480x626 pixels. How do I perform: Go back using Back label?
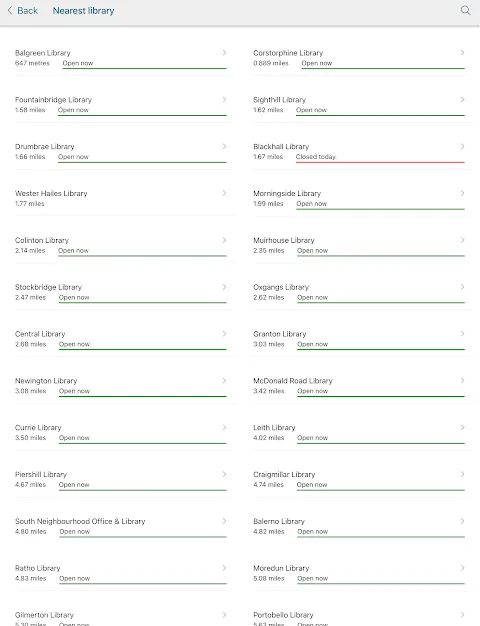pyautogui.click(x=28, y=11)
